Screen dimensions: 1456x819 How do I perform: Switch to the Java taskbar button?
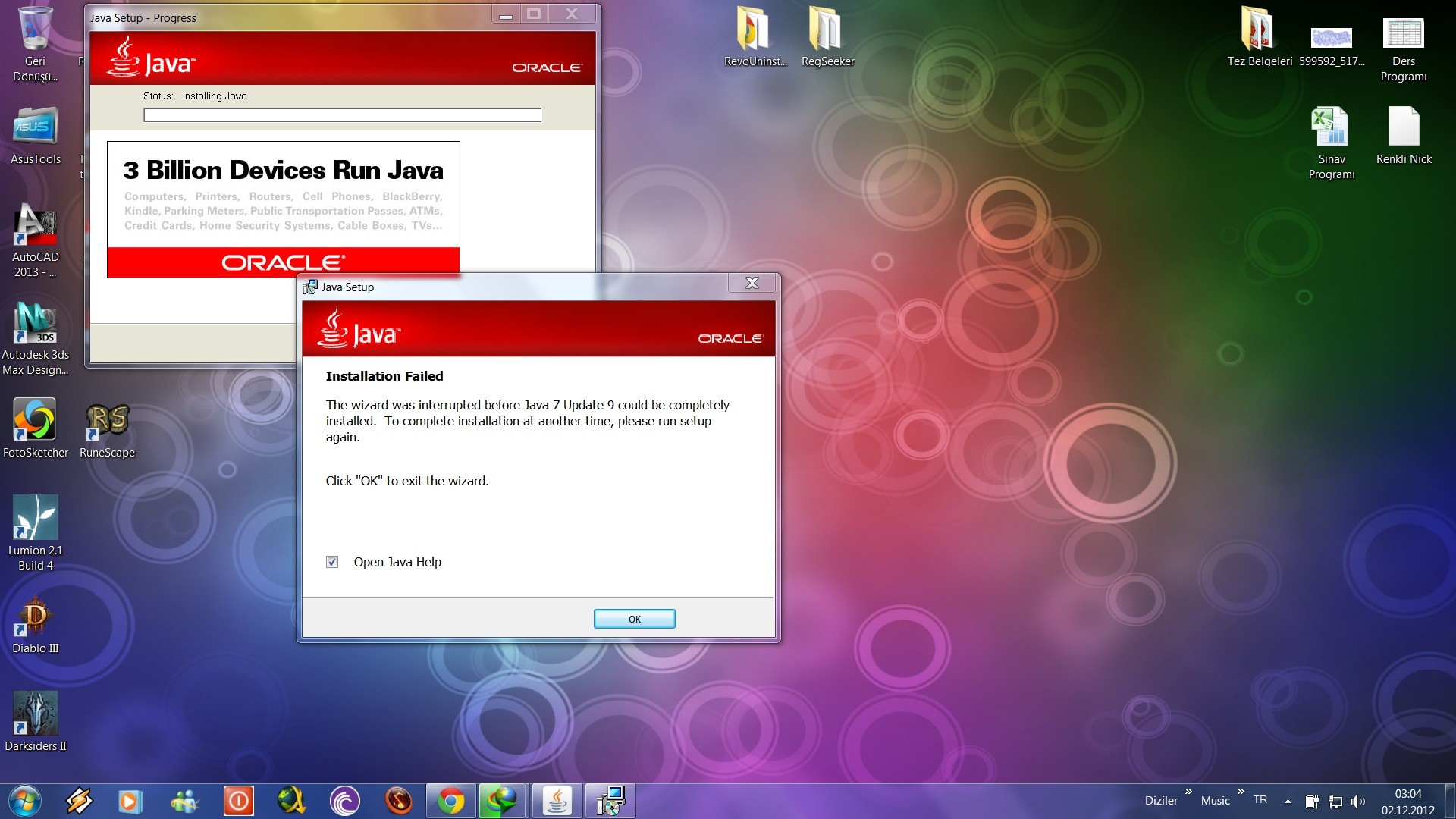pyautogui.click(x=557, y=802)
